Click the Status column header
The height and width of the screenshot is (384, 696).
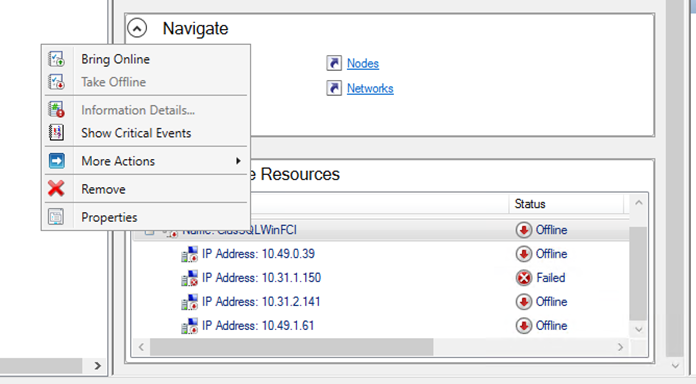[x=566, y=204]
